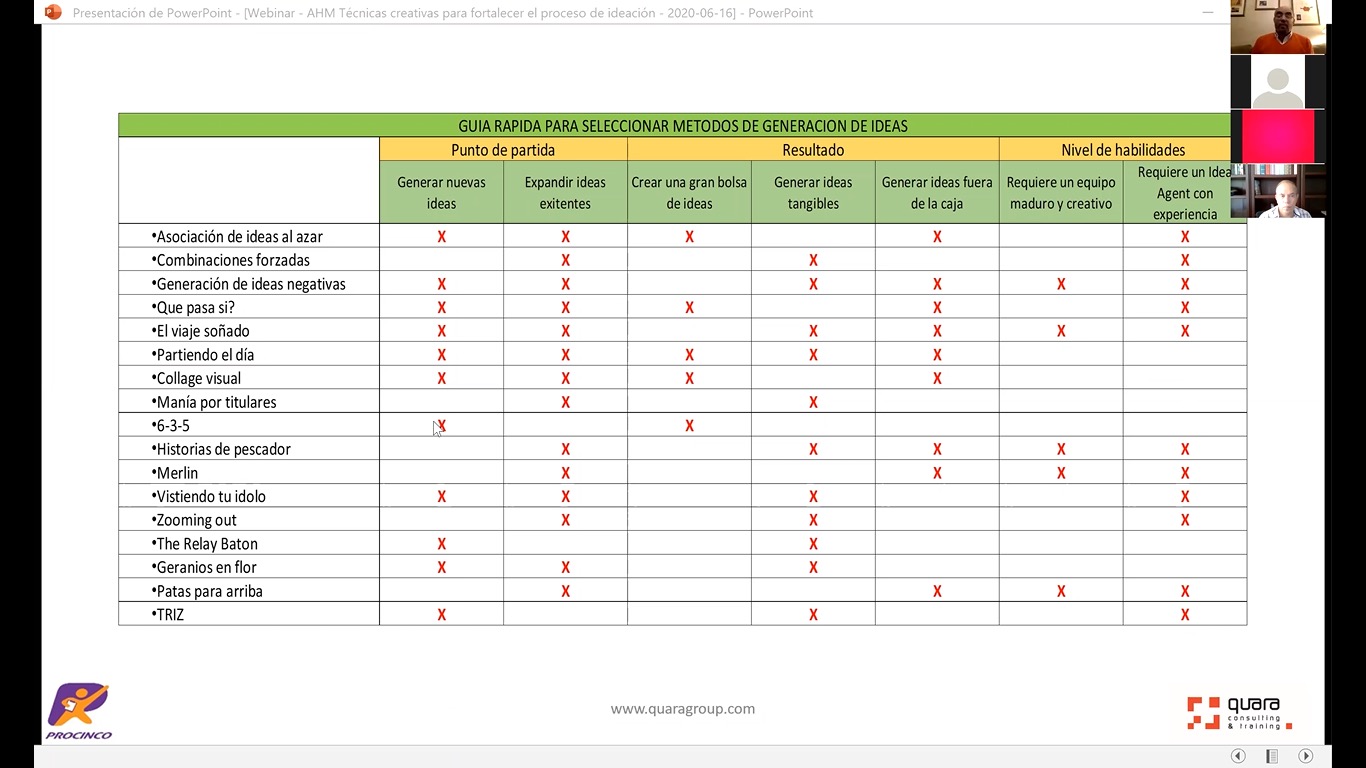Click the '6-3-5' row label

click(x=170, y=426)
